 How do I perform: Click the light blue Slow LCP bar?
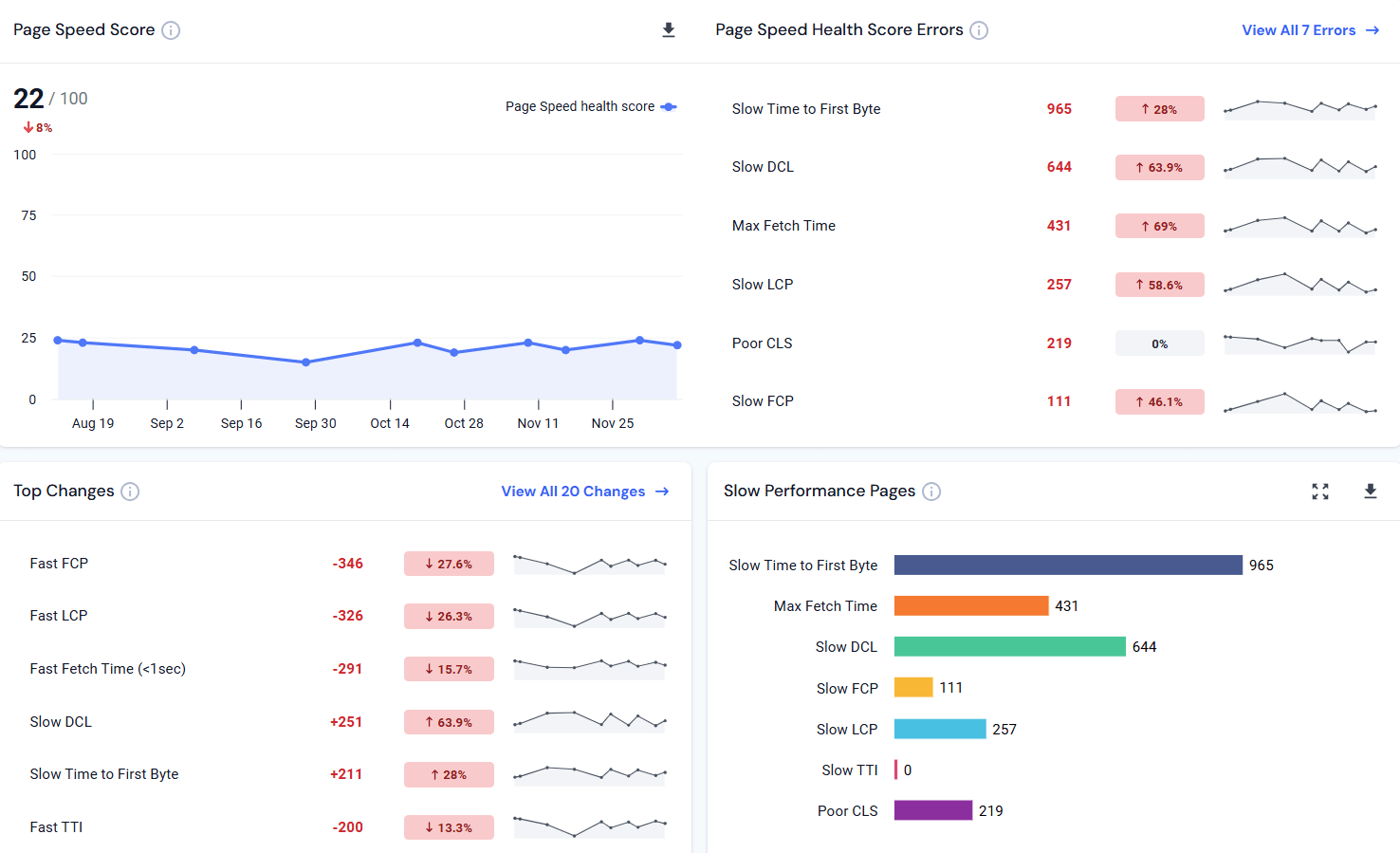tap(940, 729)
